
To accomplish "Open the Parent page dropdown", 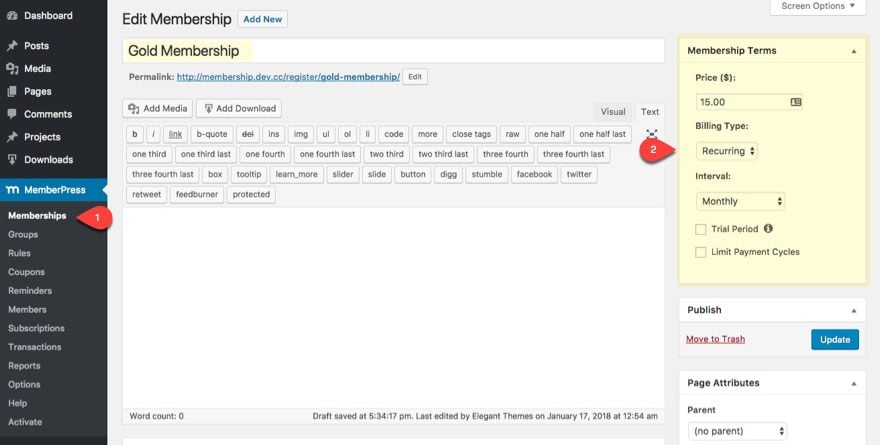I will 737,431.
